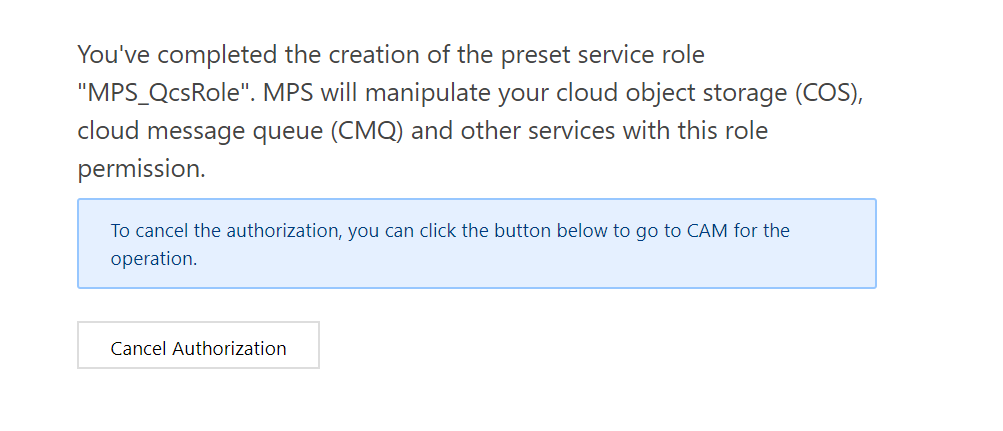Click the "MPS_QcsRole" role name text
The width and height of the screenshot is (1003, 431).
pyautogui.click(x=167, y=93)
